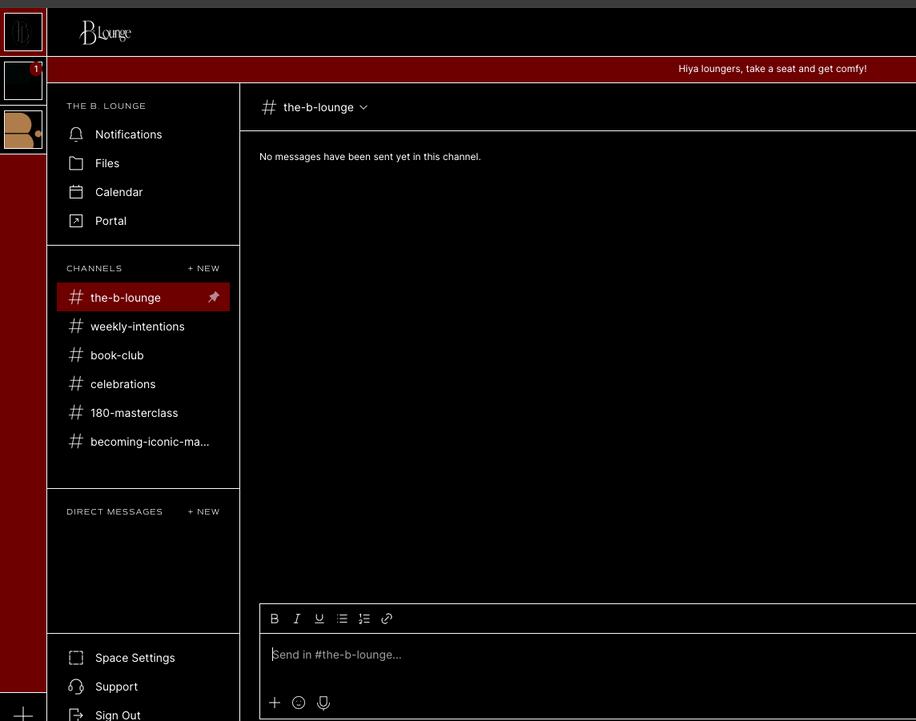Add a new space with bottom plus icon
The image size is (916, 721).
coord(23,713)
